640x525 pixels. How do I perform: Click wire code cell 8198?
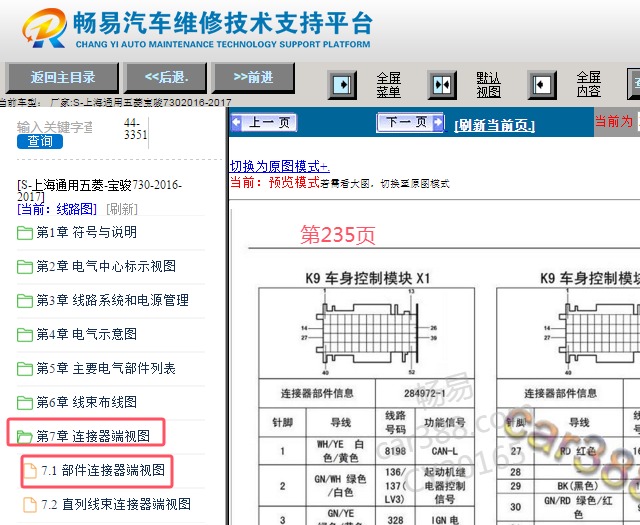(395, 451)
